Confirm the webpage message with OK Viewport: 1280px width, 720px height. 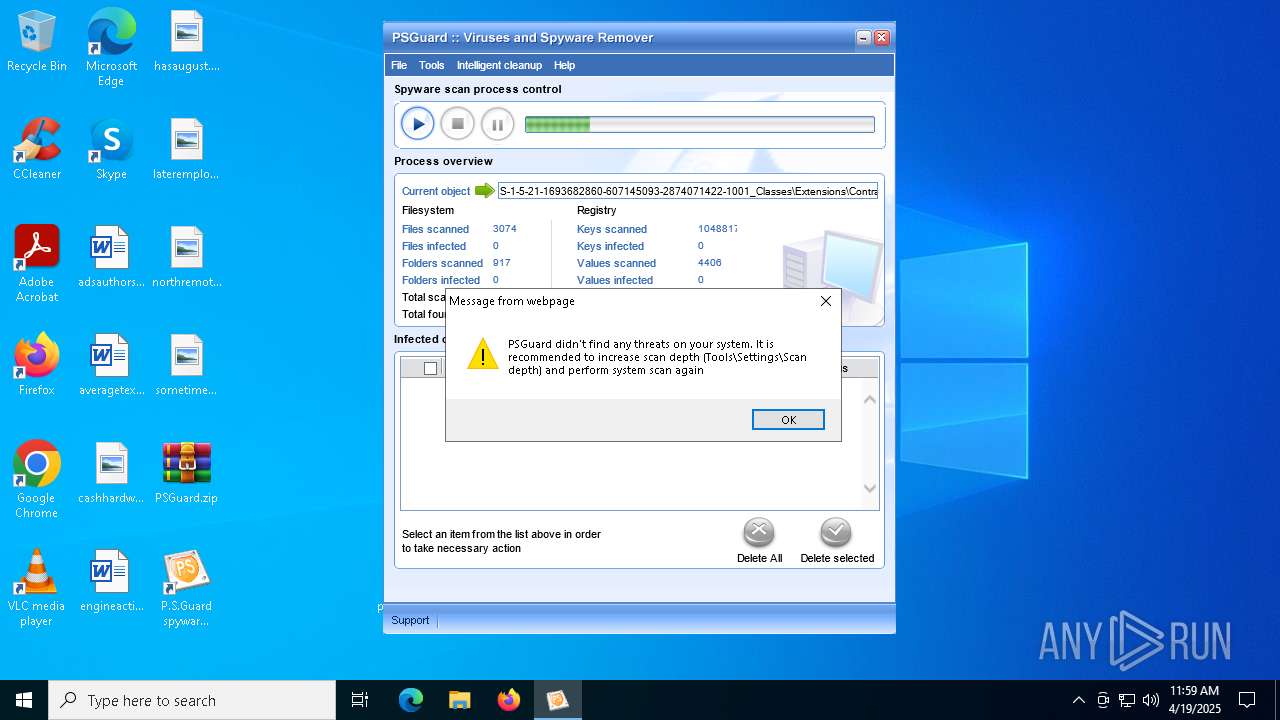coord(788,420)
